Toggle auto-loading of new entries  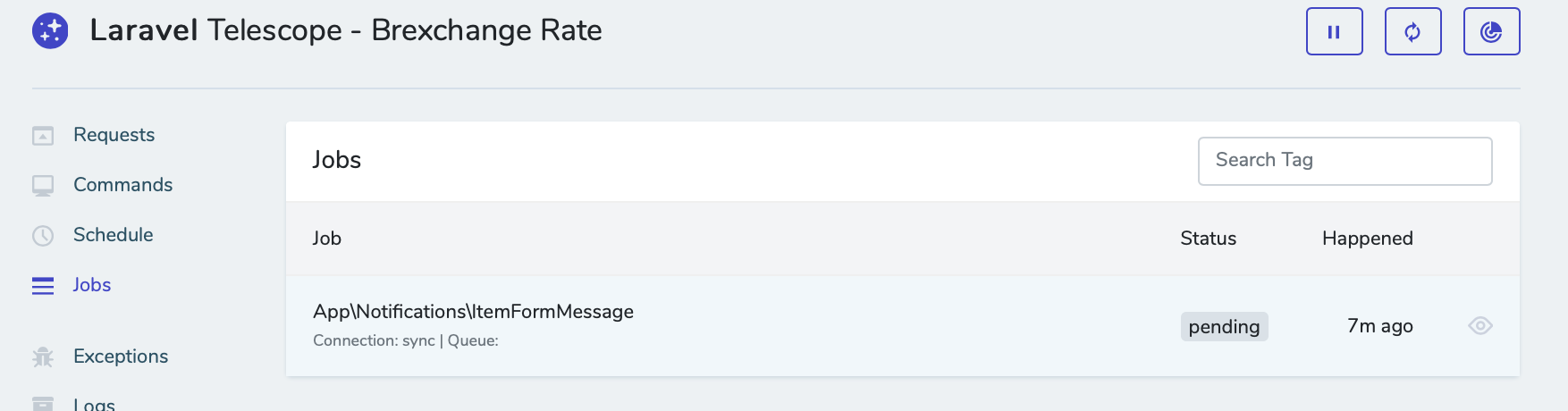pos(1412,32)
